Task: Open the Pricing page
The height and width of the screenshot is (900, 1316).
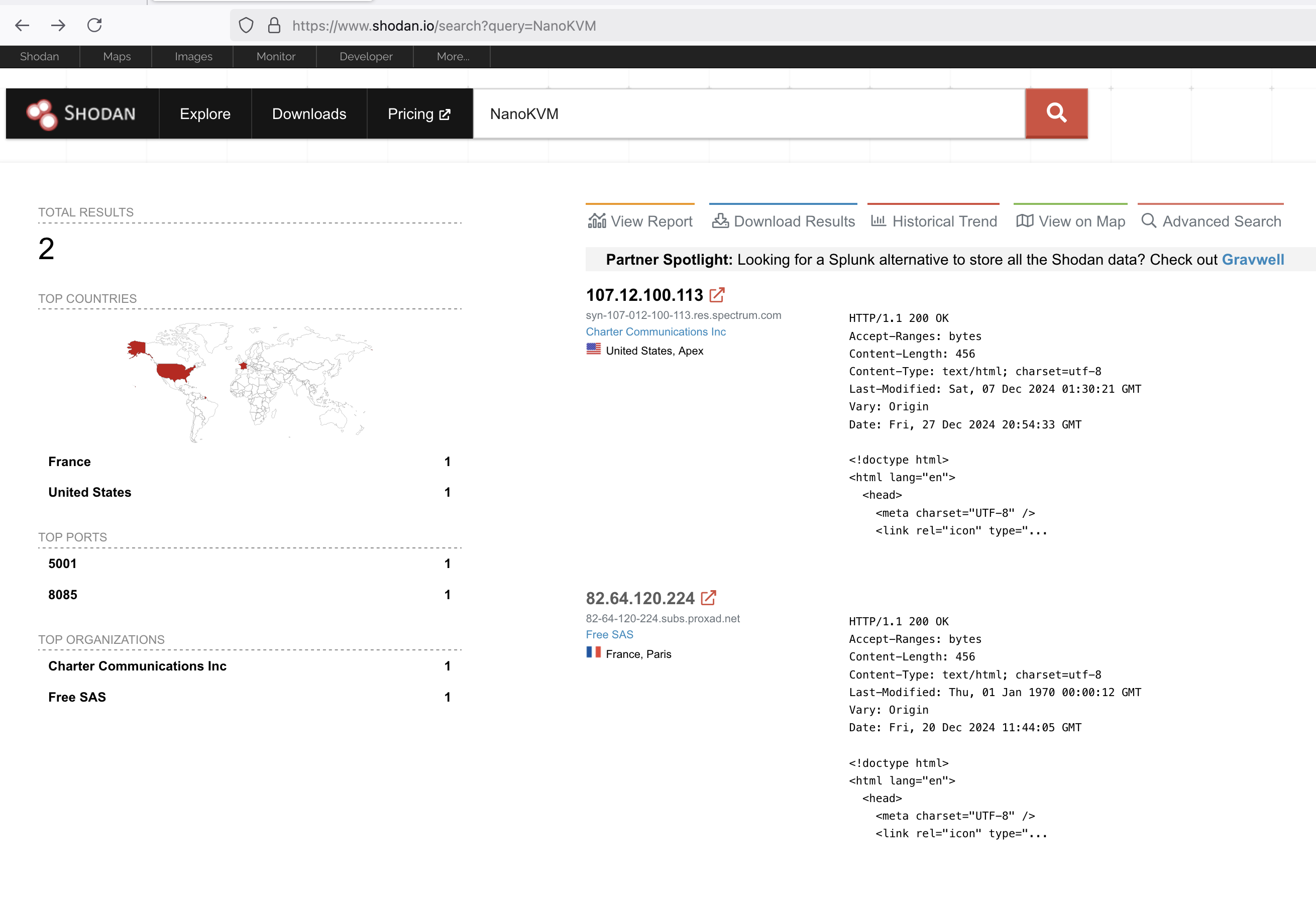Action: [419, 114]
